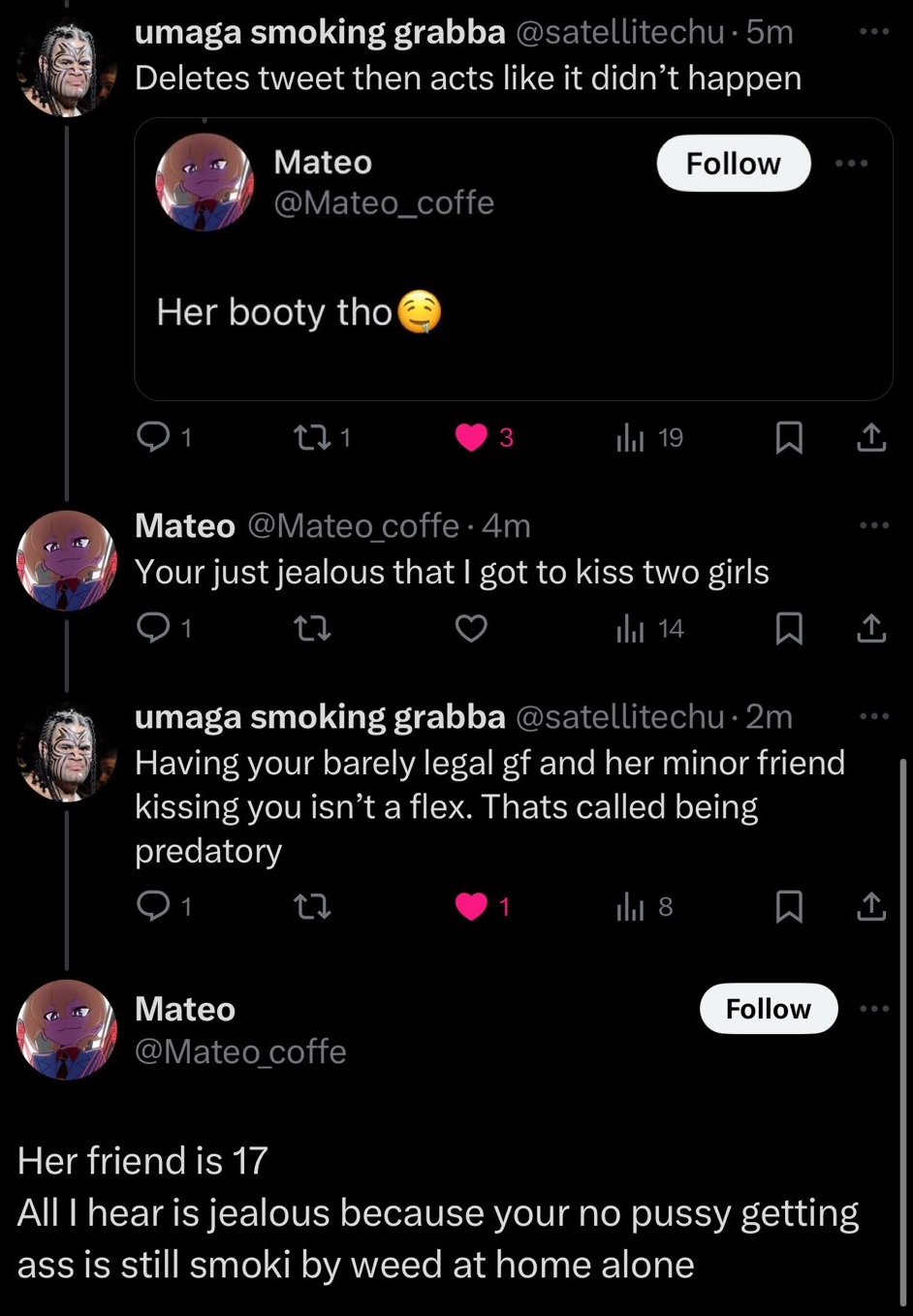The height and width of the screenshot is (1316, 913).
Task: Open more options in the quoted Mateo tweet
Action: click(852, 163)
